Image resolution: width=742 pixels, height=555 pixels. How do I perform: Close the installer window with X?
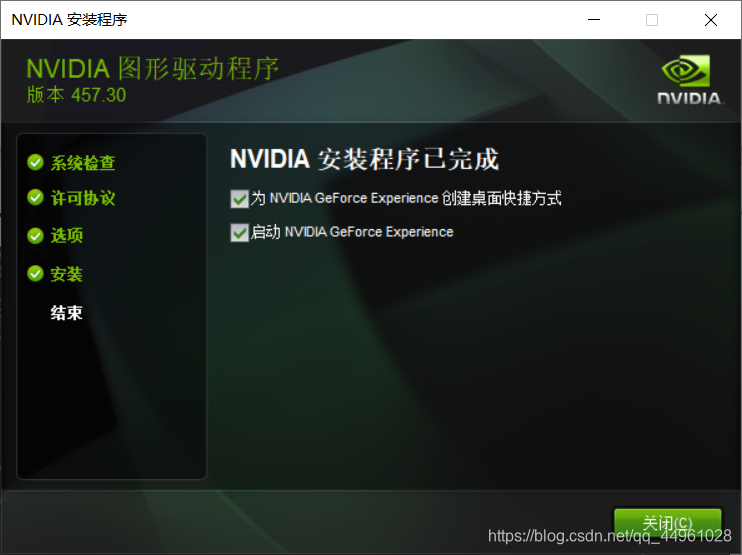pos(710,20)
